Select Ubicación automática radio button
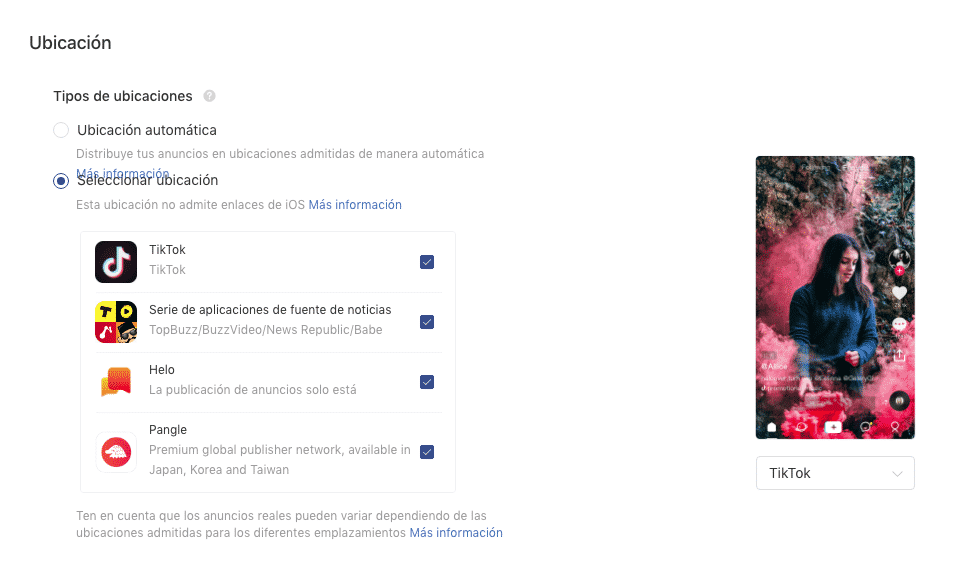 61,130
